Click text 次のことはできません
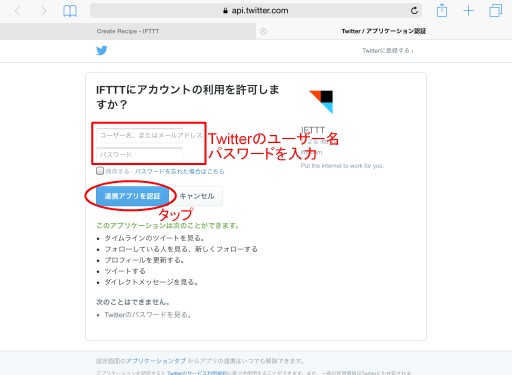Viewport: 512px width, 375px height. pyautogui.click(x=133, y=302)
